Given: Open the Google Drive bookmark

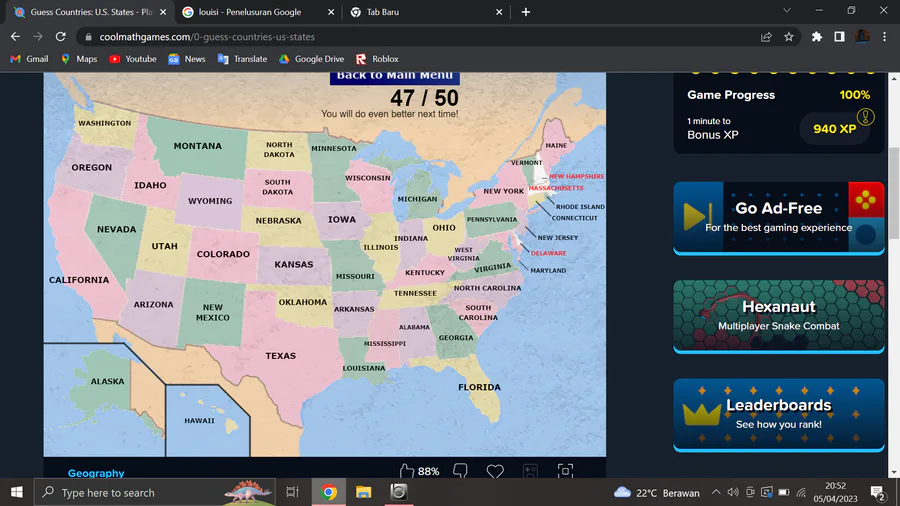Looking at the screenshot, I should tap(311, 59).
